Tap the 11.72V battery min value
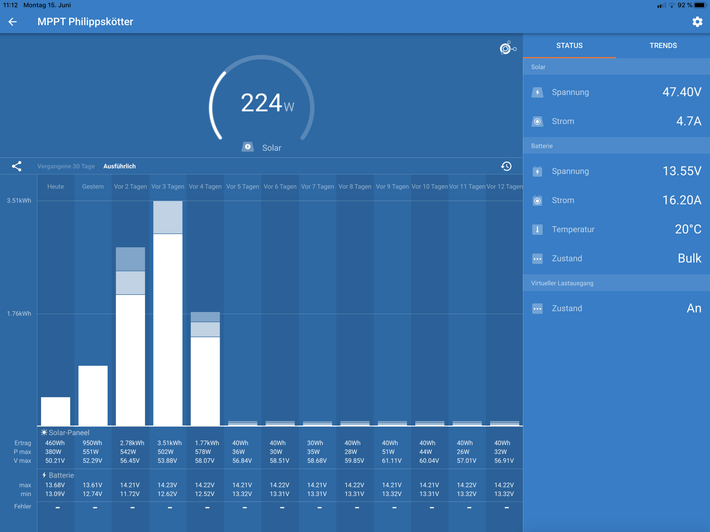 [130, 494]
